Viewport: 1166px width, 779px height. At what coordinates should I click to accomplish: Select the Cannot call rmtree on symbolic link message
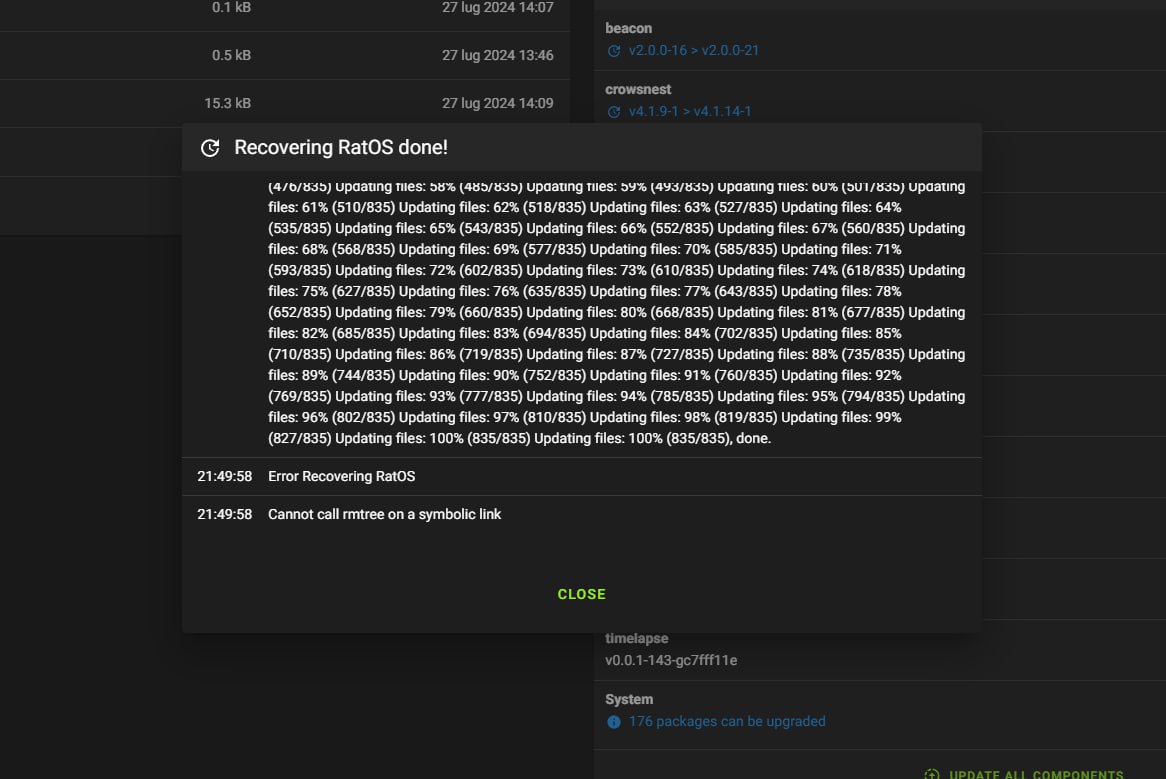pyautogui.click(x=384, y=514)
